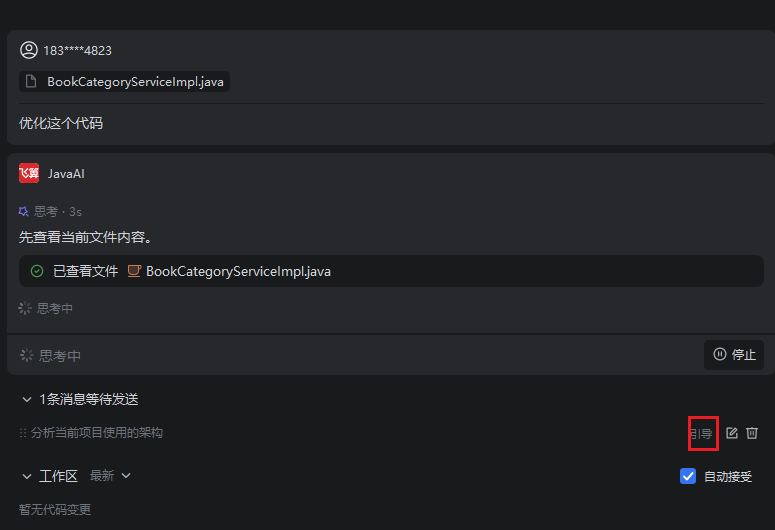The width and height of the screenshot is (775, 530).
Task: Click the green checkmark beside 已查看文件
Action: (x=37, y=271)
